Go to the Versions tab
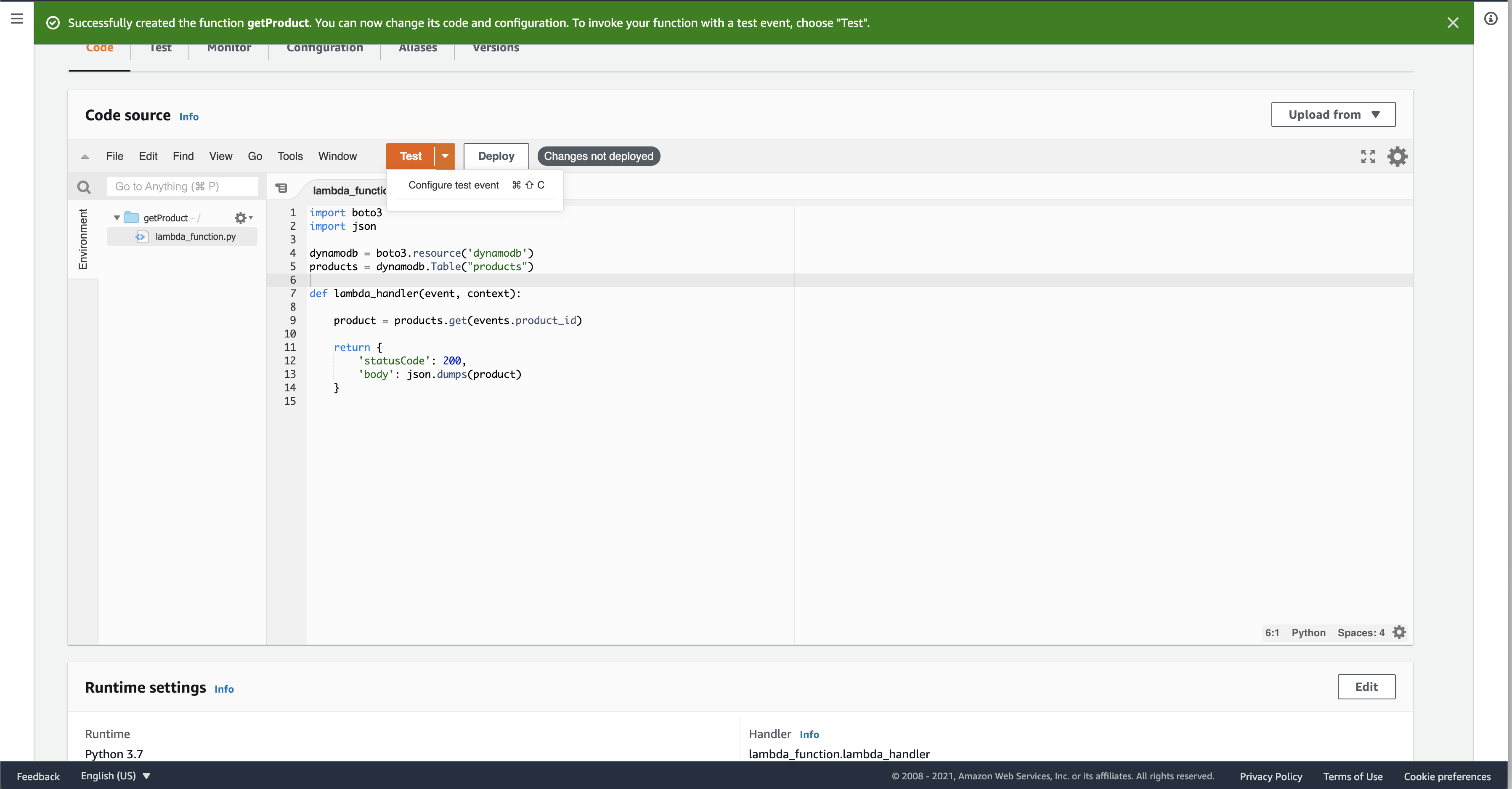Screen dimensions: 1512x789 496,48
